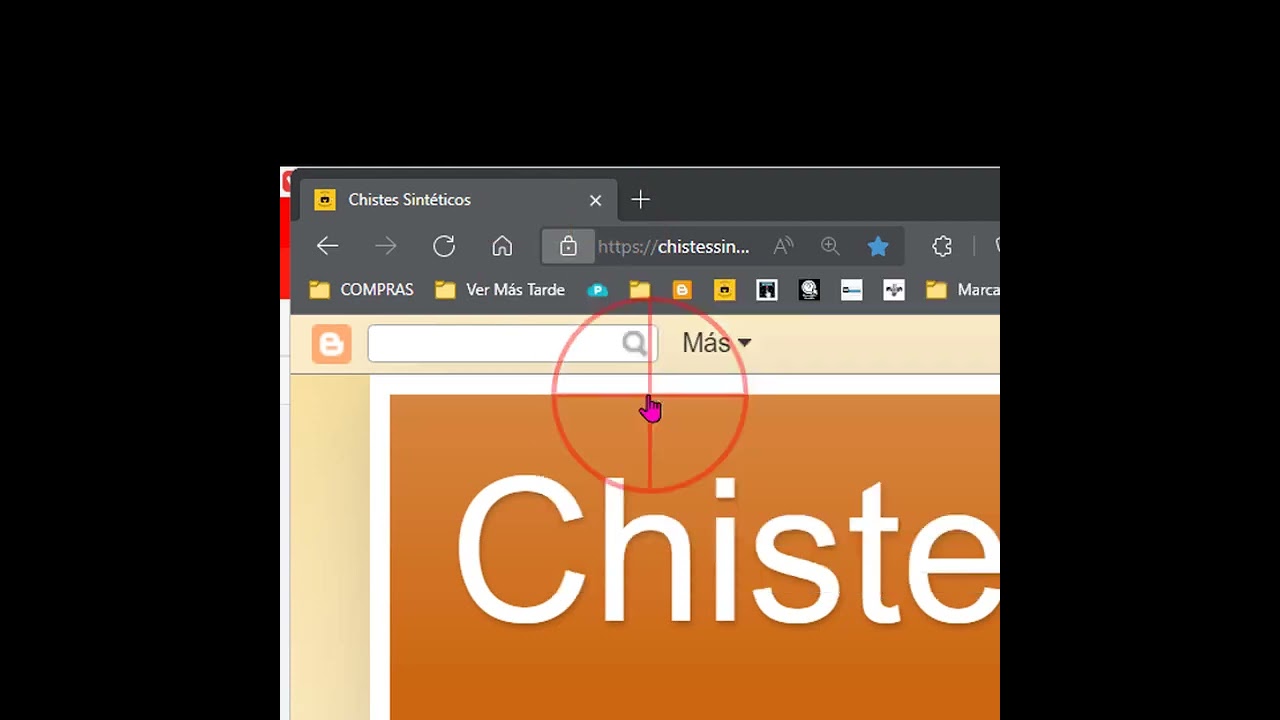The height and width of the screenshot is (720, 1280).
Task: Click the Blogger logo in the navbar
Action: 331,344
